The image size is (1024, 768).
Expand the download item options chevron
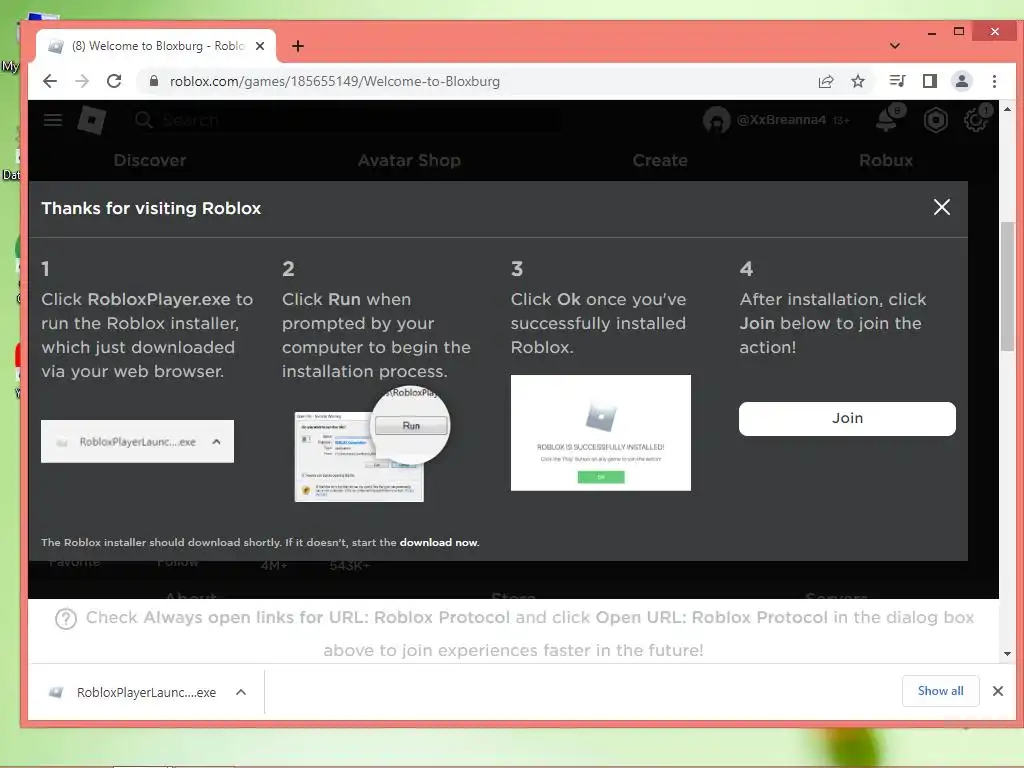241,692
